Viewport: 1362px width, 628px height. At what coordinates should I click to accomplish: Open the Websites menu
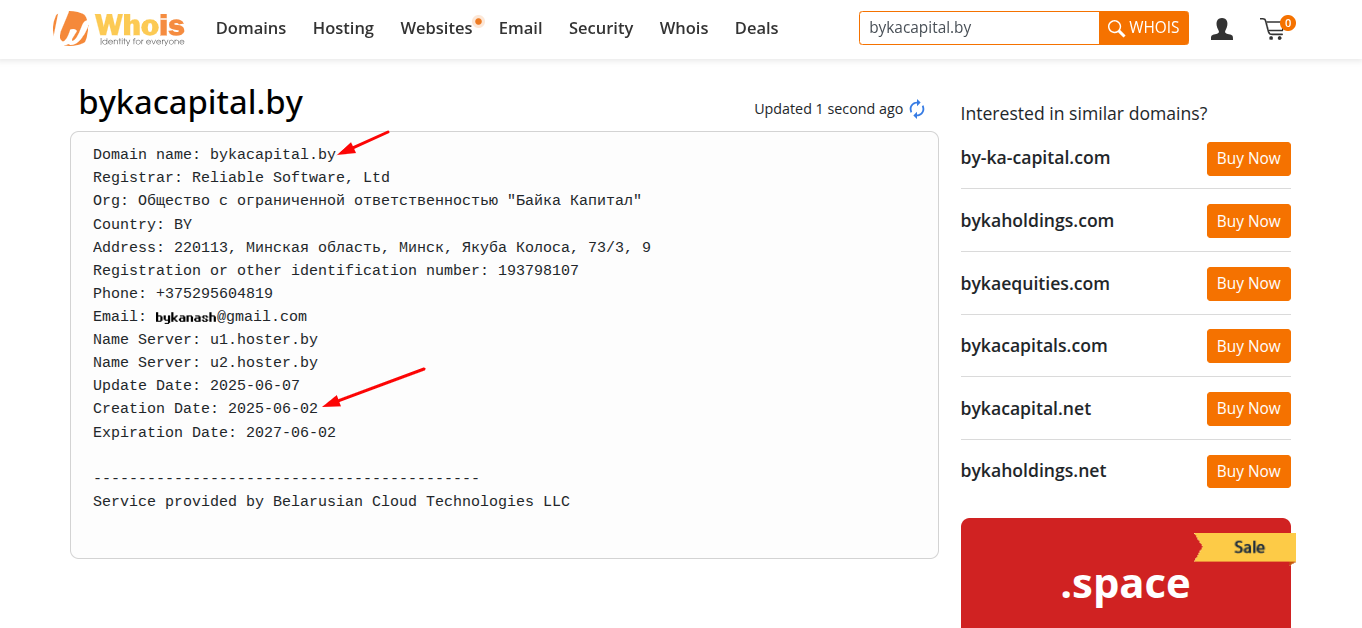point(436,28)
